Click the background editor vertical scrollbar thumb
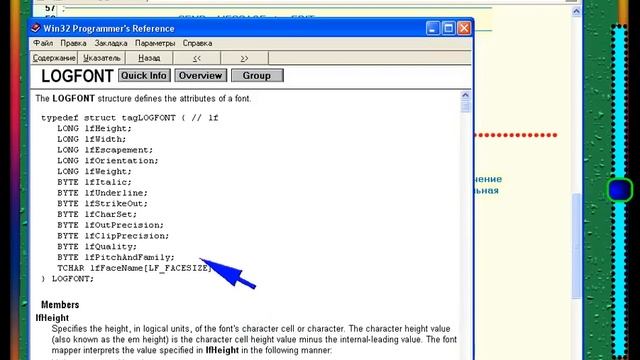 pyautogui.click(x=576, y=246)
